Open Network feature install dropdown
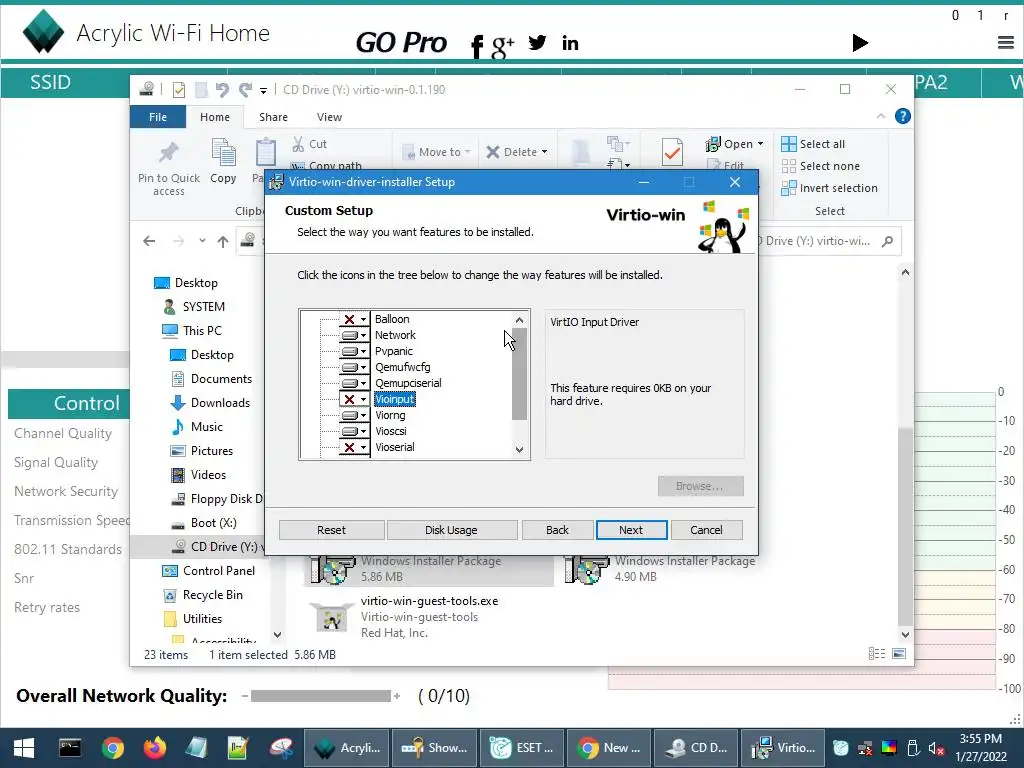1024x768 pixels. click(x=354, y=335)
